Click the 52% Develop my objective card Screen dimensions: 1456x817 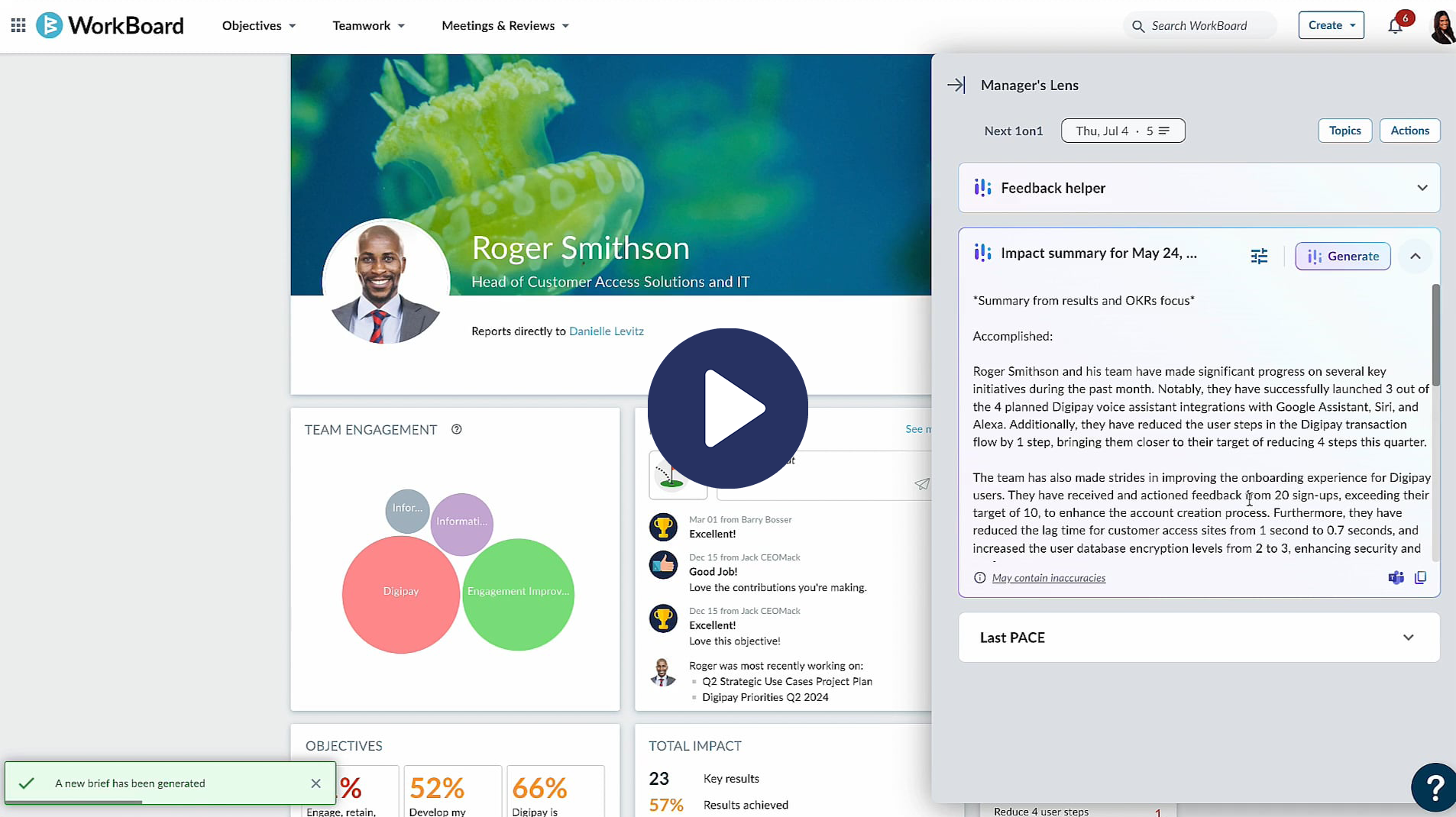point(452,791)
